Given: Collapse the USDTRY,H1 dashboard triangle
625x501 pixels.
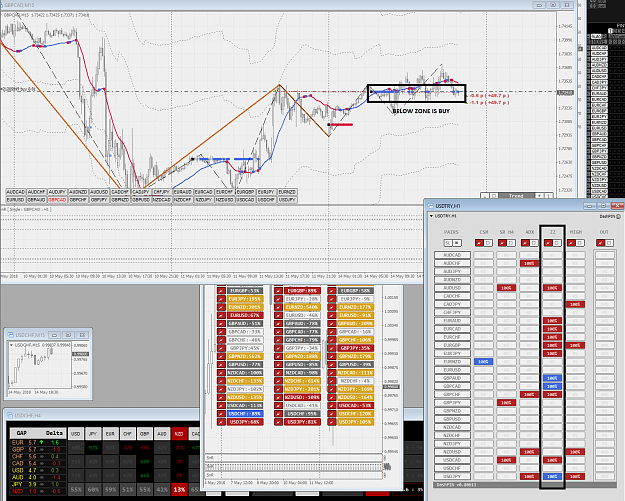Looking at the screenshot, I should tap(431, 216).
